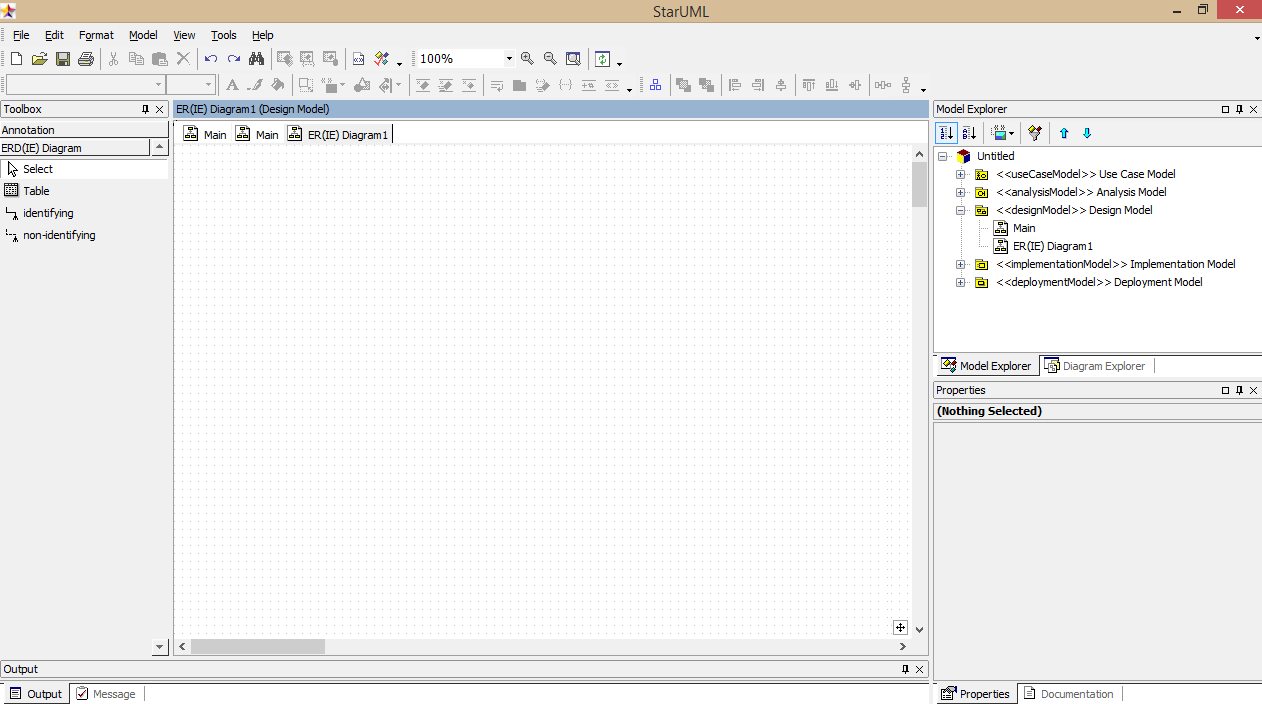
Task: Click the New Project toolbar icon
Action: [x=16, y=59]
